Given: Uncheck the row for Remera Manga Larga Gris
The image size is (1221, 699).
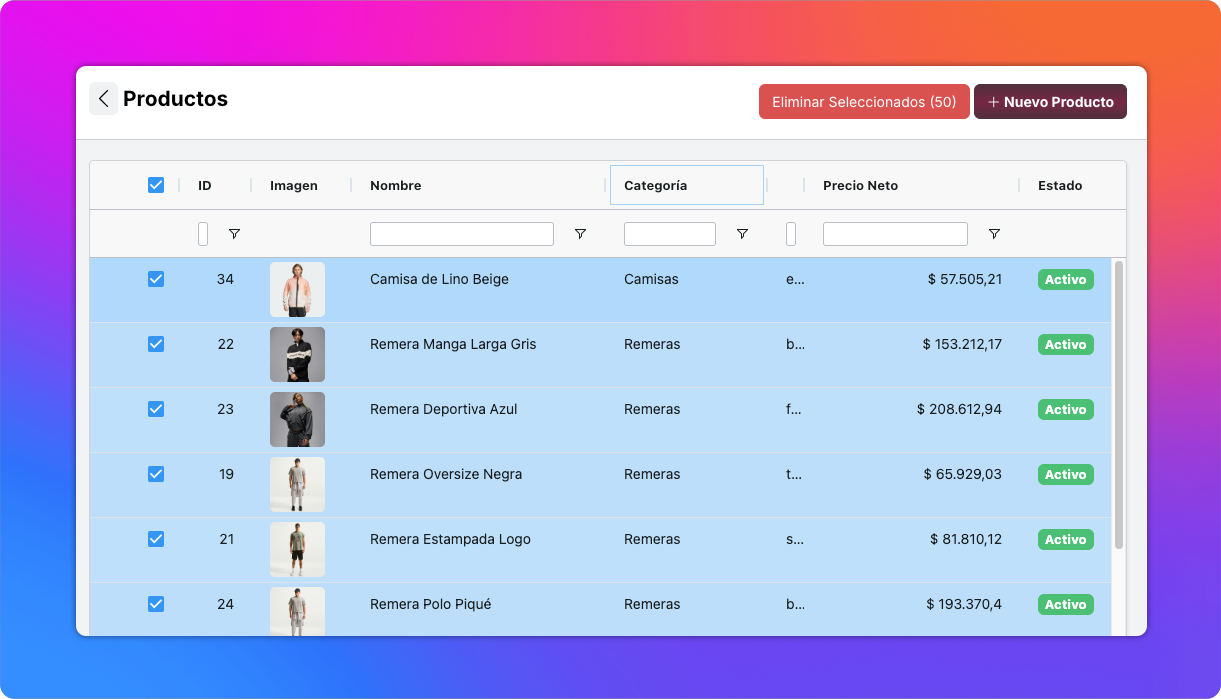Looking at the screenshot, I should [156, 344].
